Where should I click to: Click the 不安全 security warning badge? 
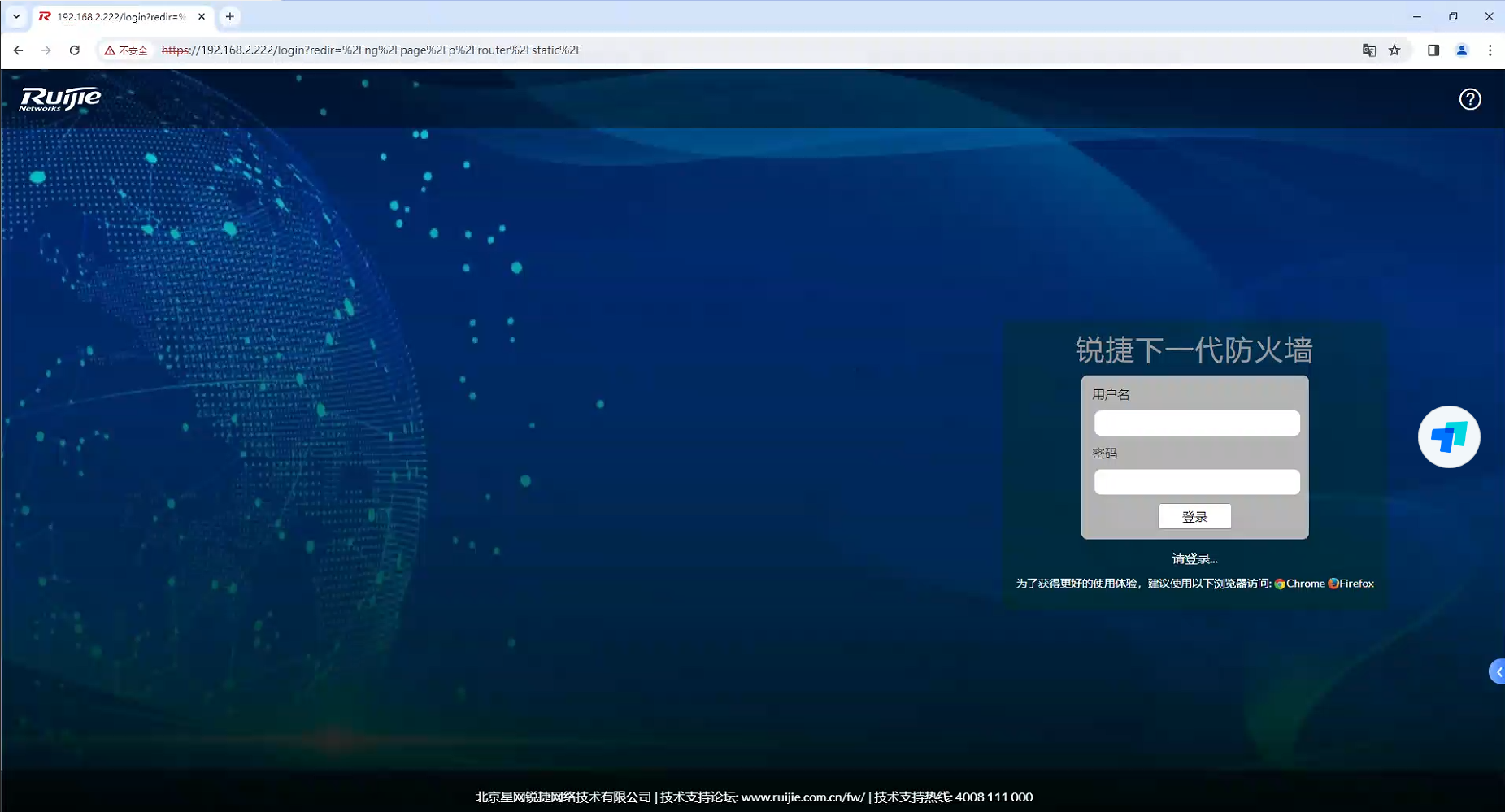pyautogui.click(x=126, y=50)
